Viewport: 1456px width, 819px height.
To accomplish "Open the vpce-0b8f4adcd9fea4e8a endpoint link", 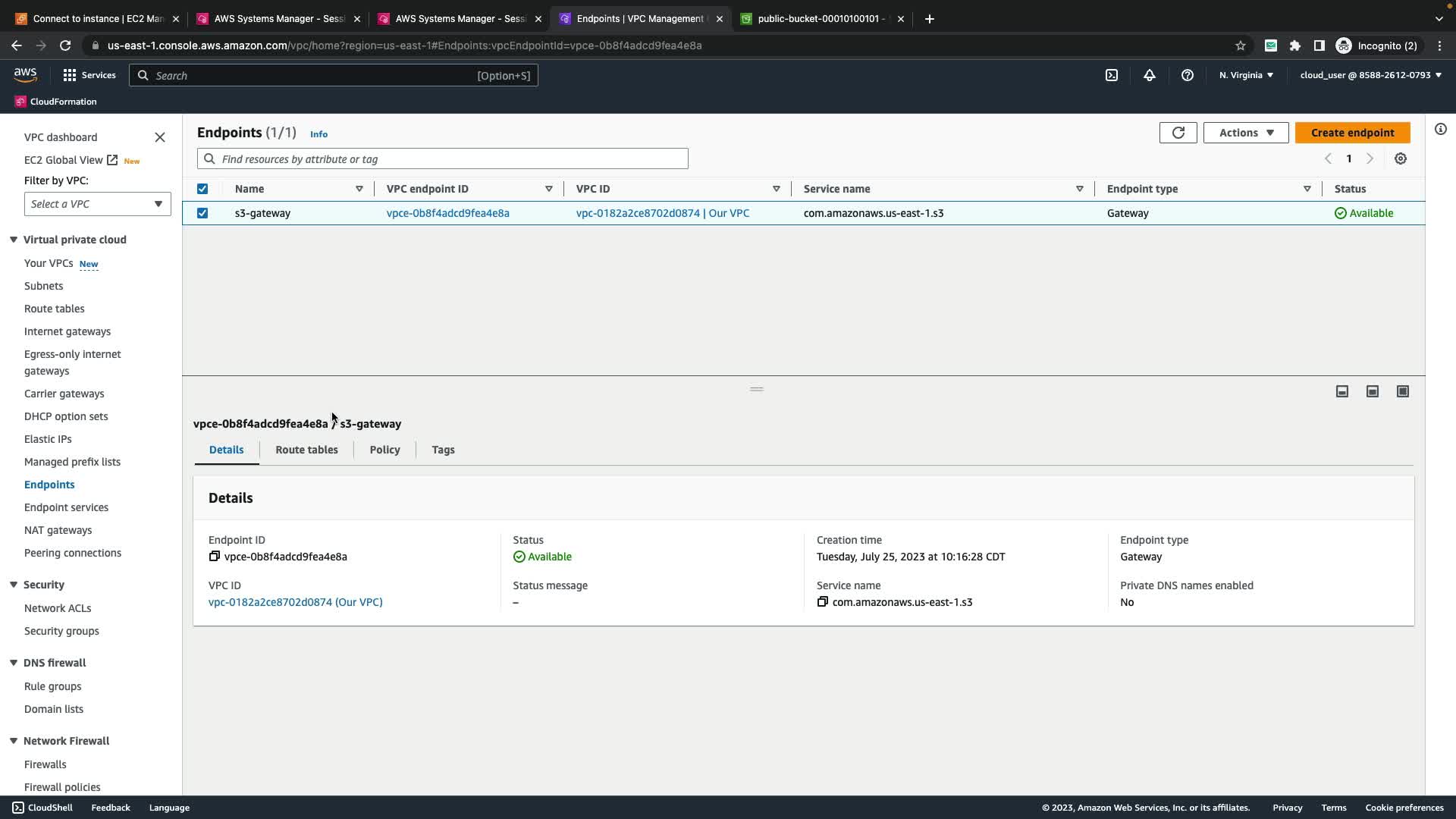I will pyautogui.click(x=447, y=213).
